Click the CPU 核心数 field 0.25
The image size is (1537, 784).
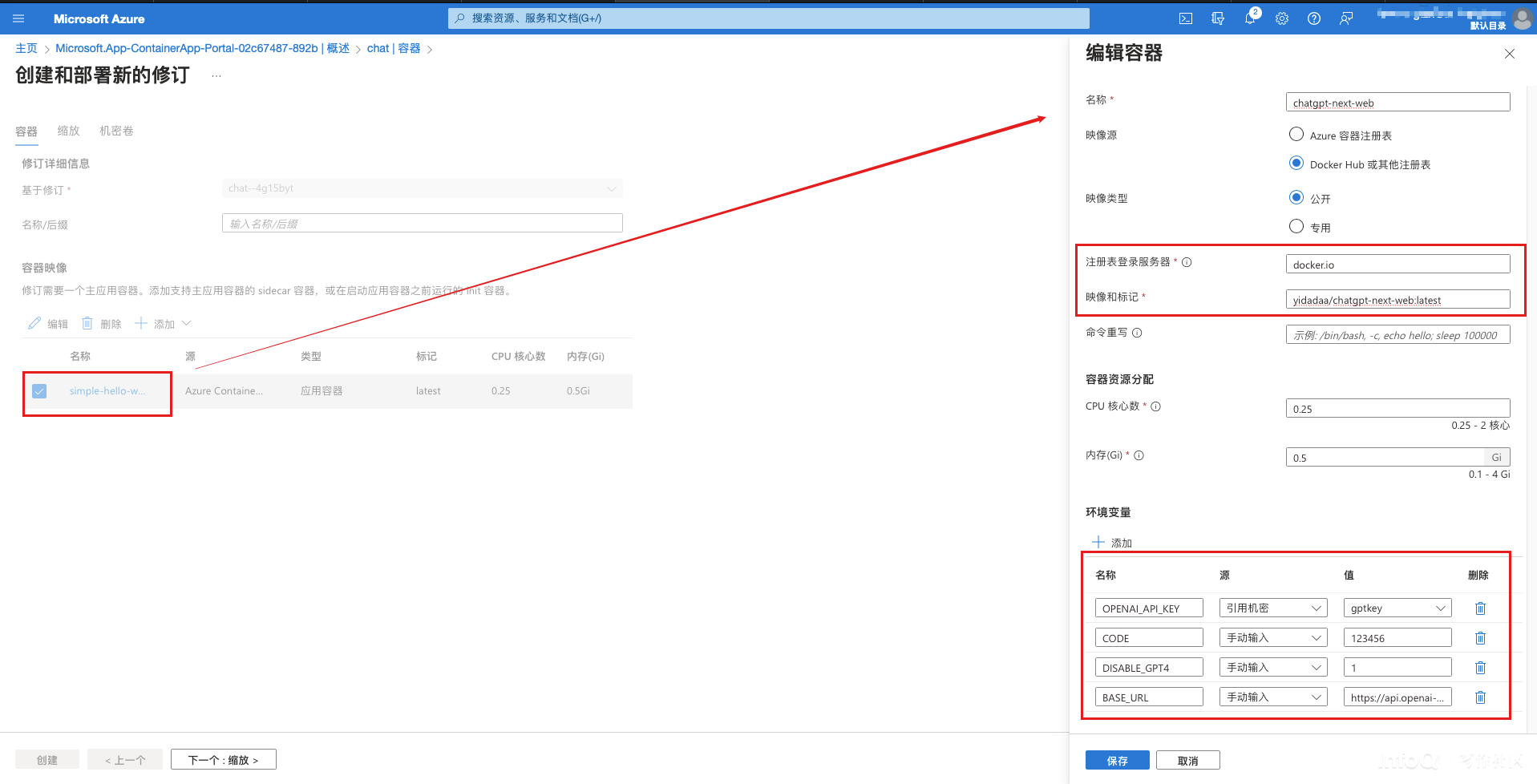(x=1397, y=408)
